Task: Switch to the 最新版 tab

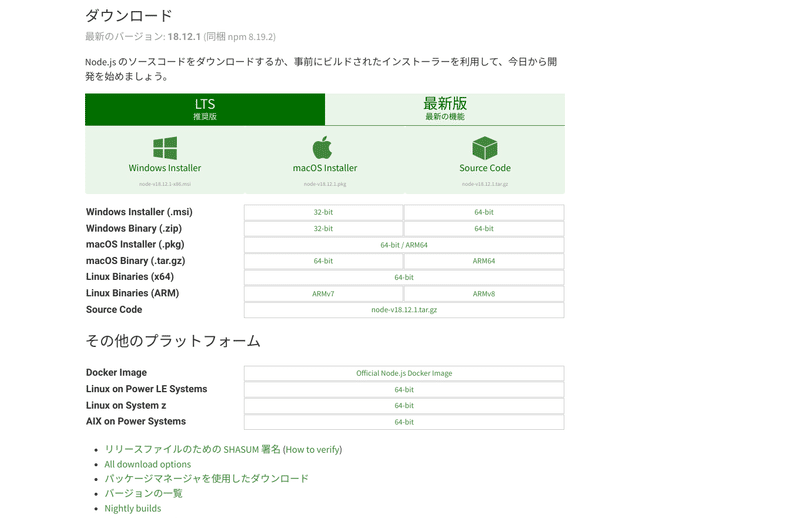Action: (445, 109)
